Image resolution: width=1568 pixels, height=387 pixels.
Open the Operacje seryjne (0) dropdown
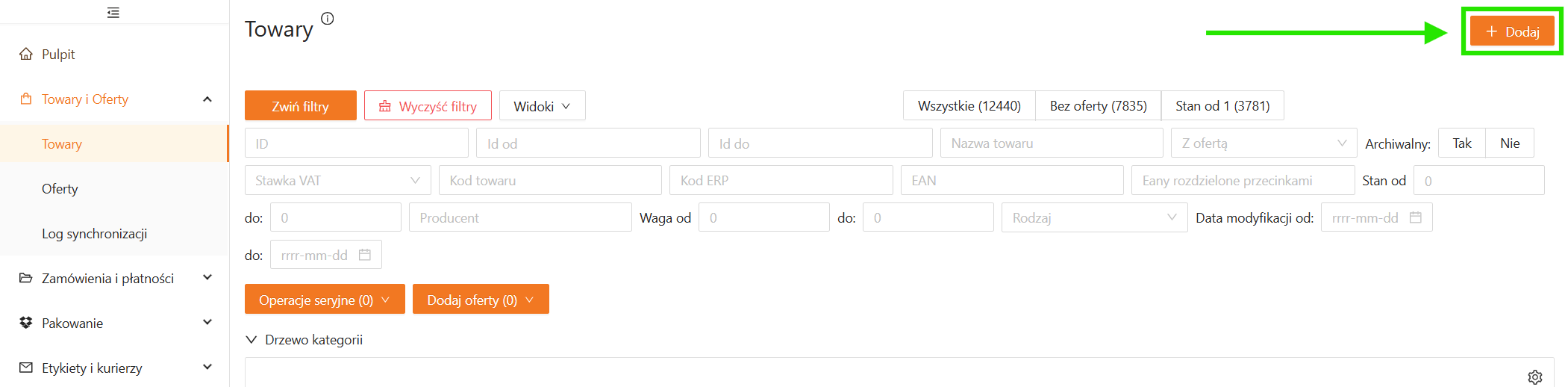tap(324, 300)
